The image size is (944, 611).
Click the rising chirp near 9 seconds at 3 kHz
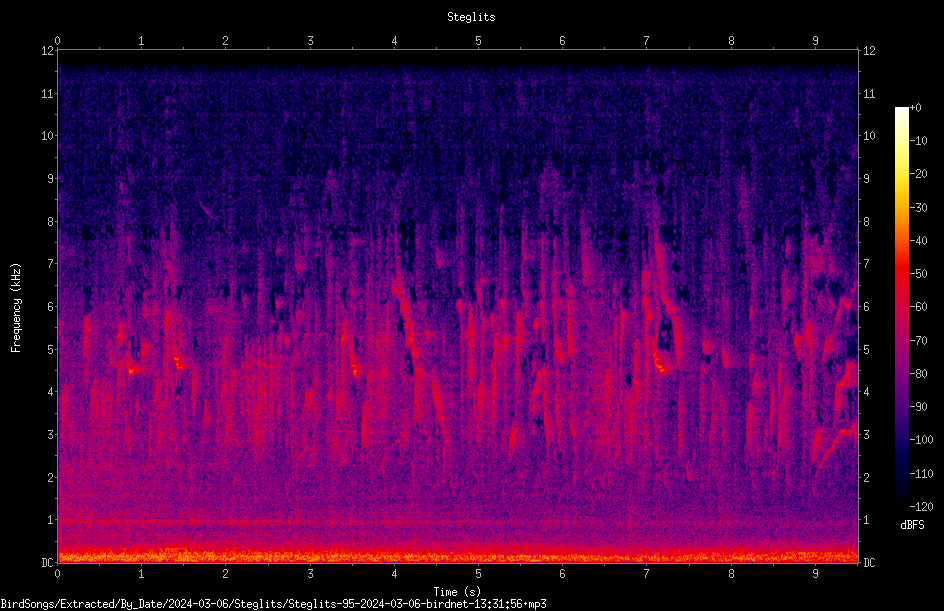tap(836, 445)
